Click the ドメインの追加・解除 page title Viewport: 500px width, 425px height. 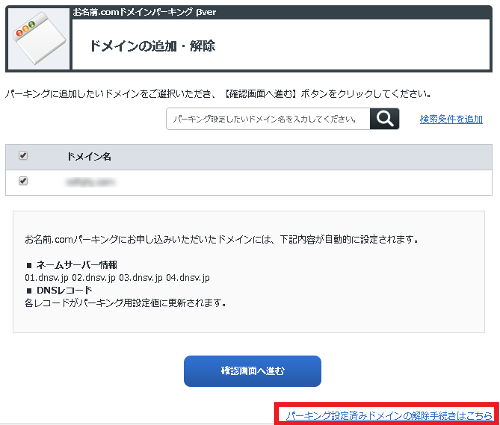coord(152,46)
